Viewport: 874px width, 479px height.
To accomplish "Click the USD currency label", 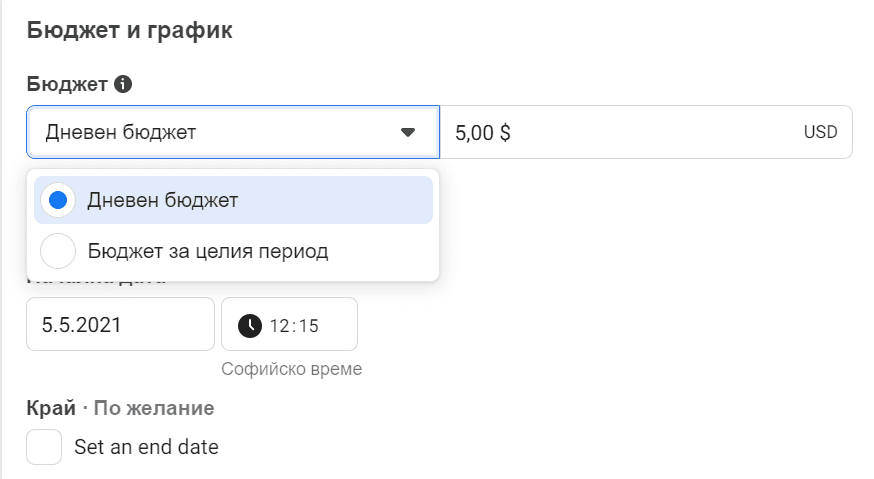I will click(x=820, y=132).
